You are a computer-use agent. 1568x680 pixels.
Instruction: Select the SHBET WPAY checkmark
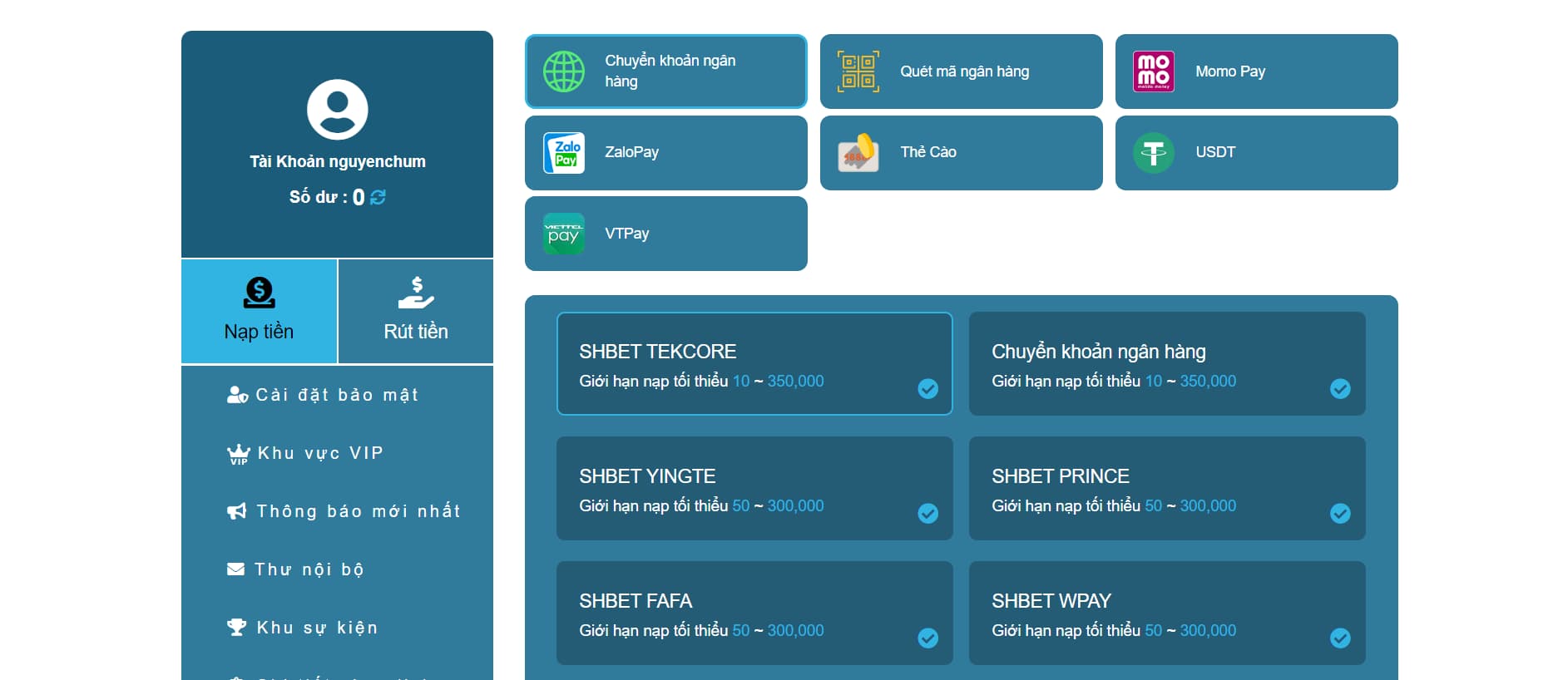click(x=1340, y=638)
